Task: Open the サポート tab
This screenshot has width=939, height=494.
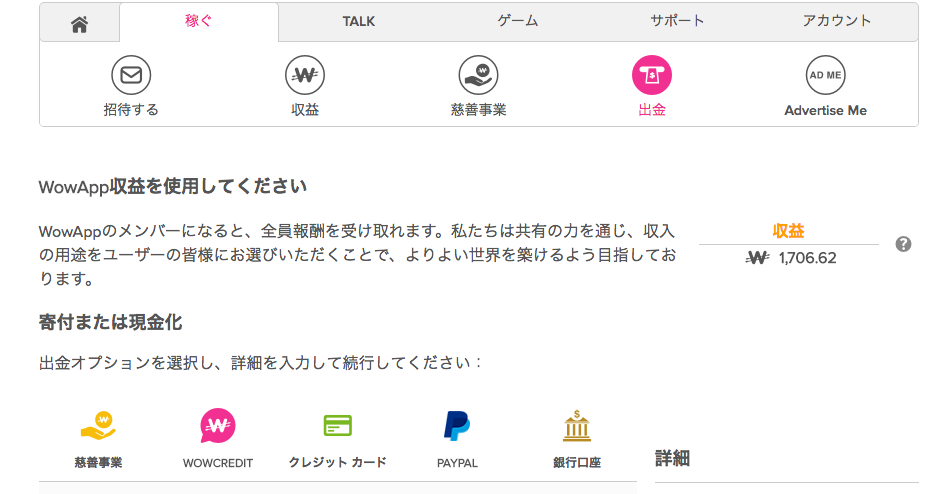Action: [x=677, y=21]
